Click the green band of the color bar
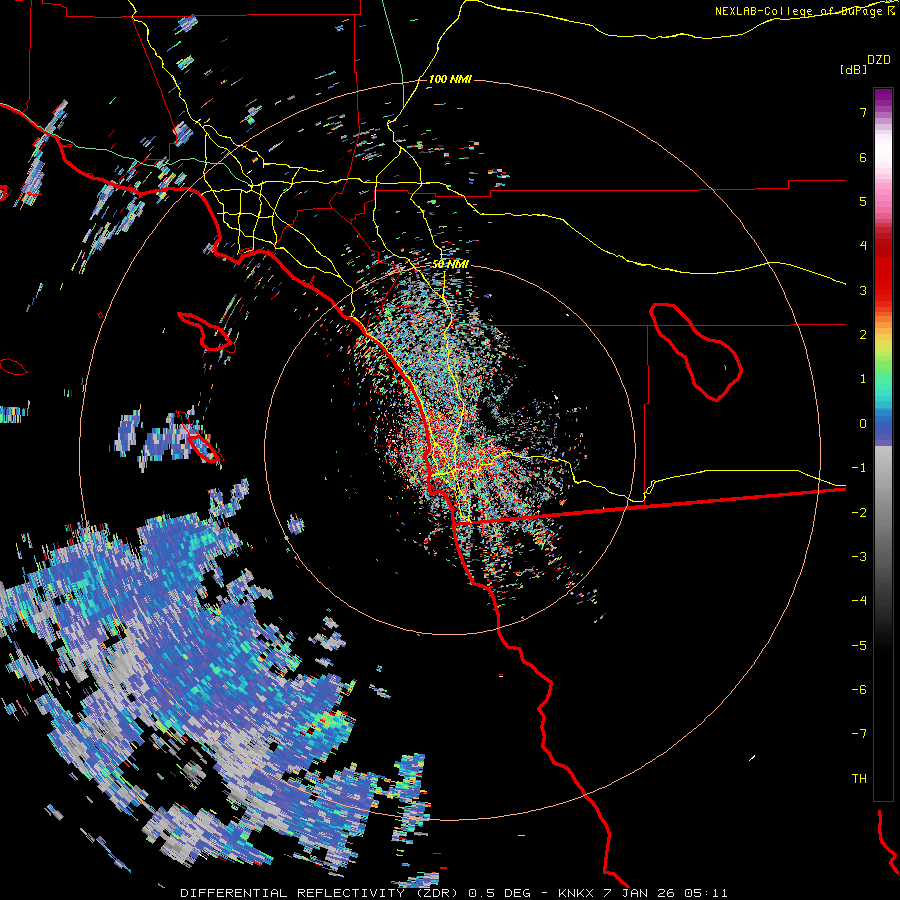 point(883,376)
